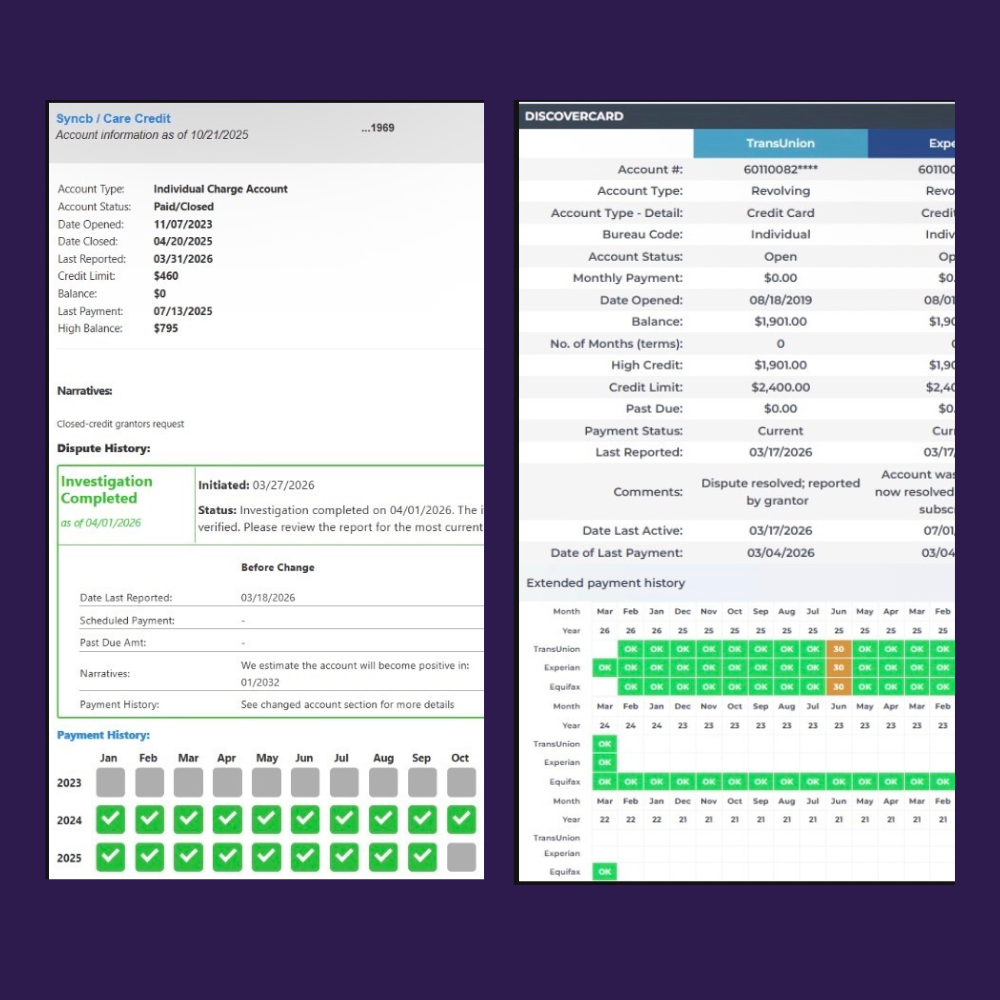Click the January 2024 green checkmark
Screen dimensions: 1000x1000
tap(110, 820)
